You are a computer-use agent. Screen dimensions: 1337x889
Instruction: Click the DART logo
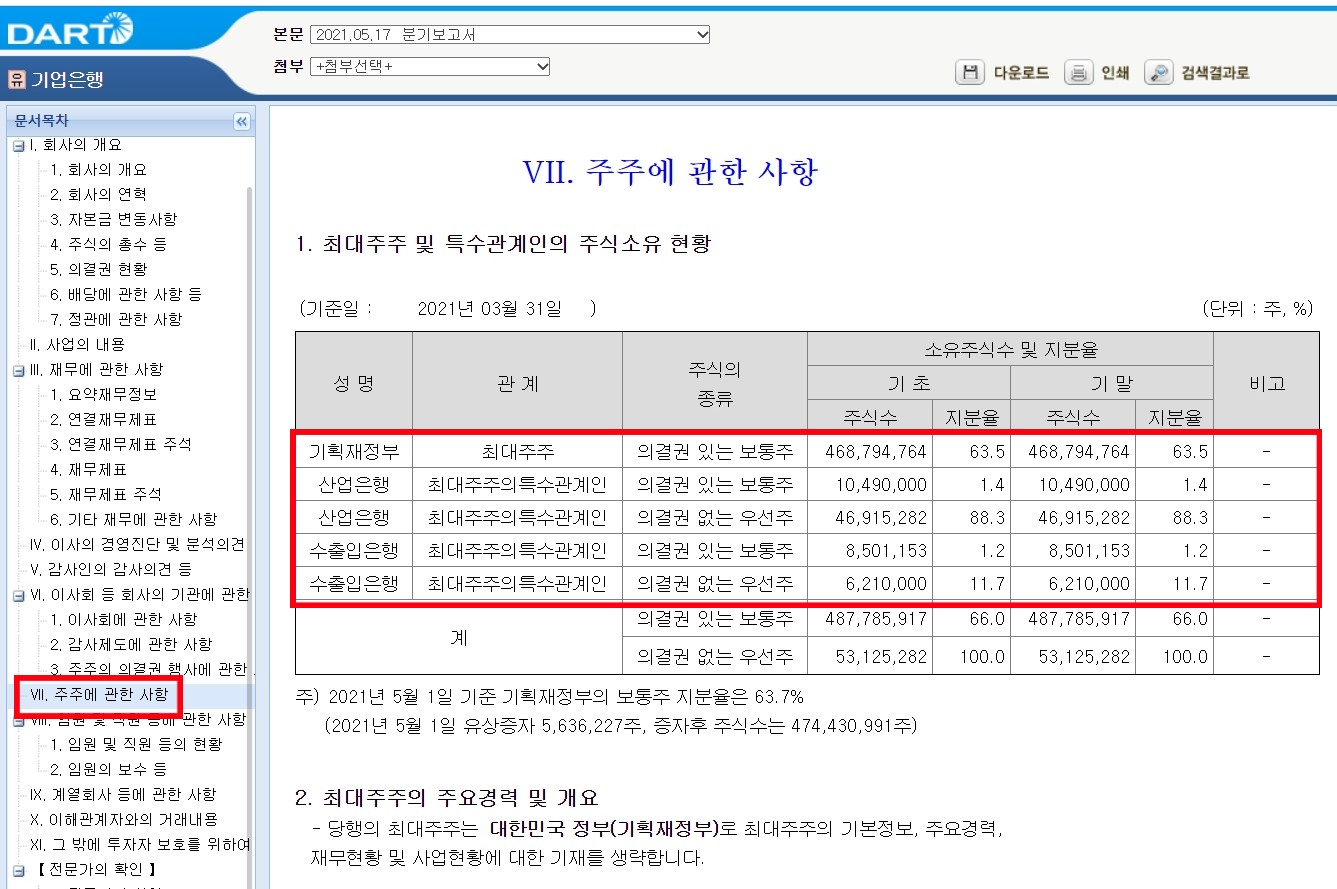pos(70,32)
